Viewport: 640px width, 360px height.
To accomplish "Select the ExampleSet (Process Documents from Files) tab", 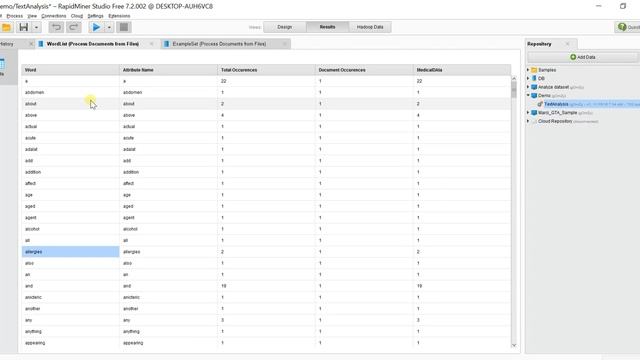I will click(x=219, y=44).
